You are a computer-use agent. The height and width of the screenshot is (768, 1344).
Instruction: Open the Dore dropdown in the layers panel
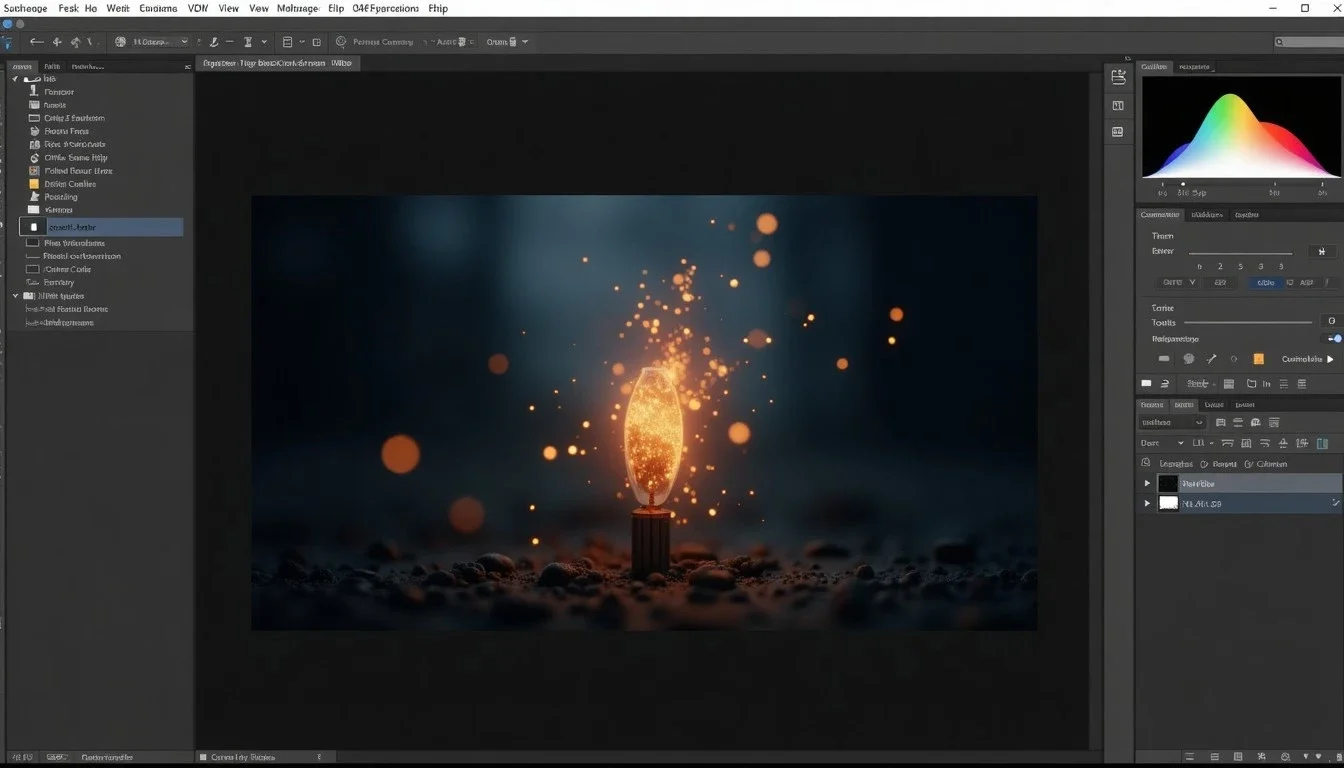click(1162, 443)
